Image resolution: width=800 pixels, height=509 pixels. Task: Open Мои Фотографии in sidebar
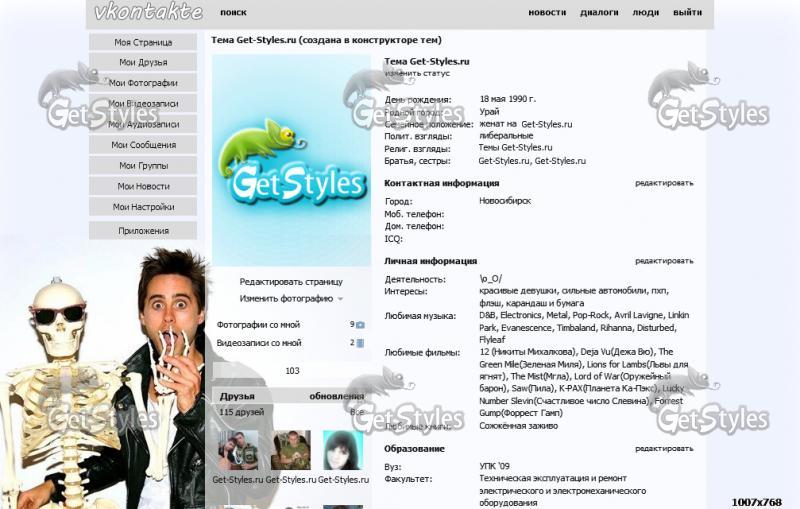click(143, 83)
